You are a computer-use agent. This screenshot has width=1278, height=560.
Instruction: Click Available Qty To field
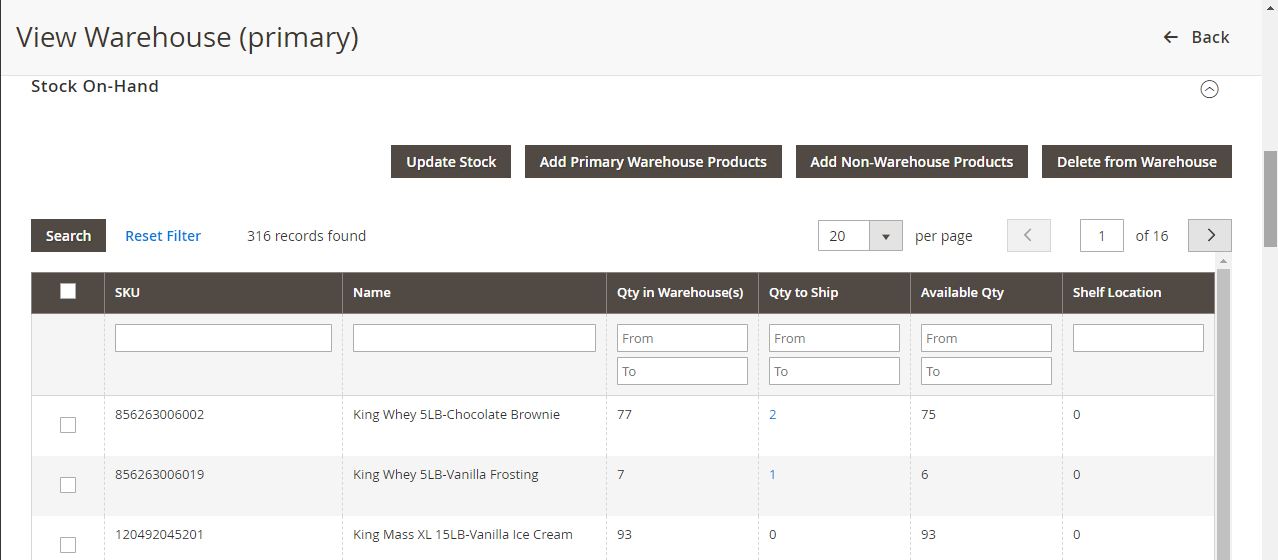coord(986,371)
